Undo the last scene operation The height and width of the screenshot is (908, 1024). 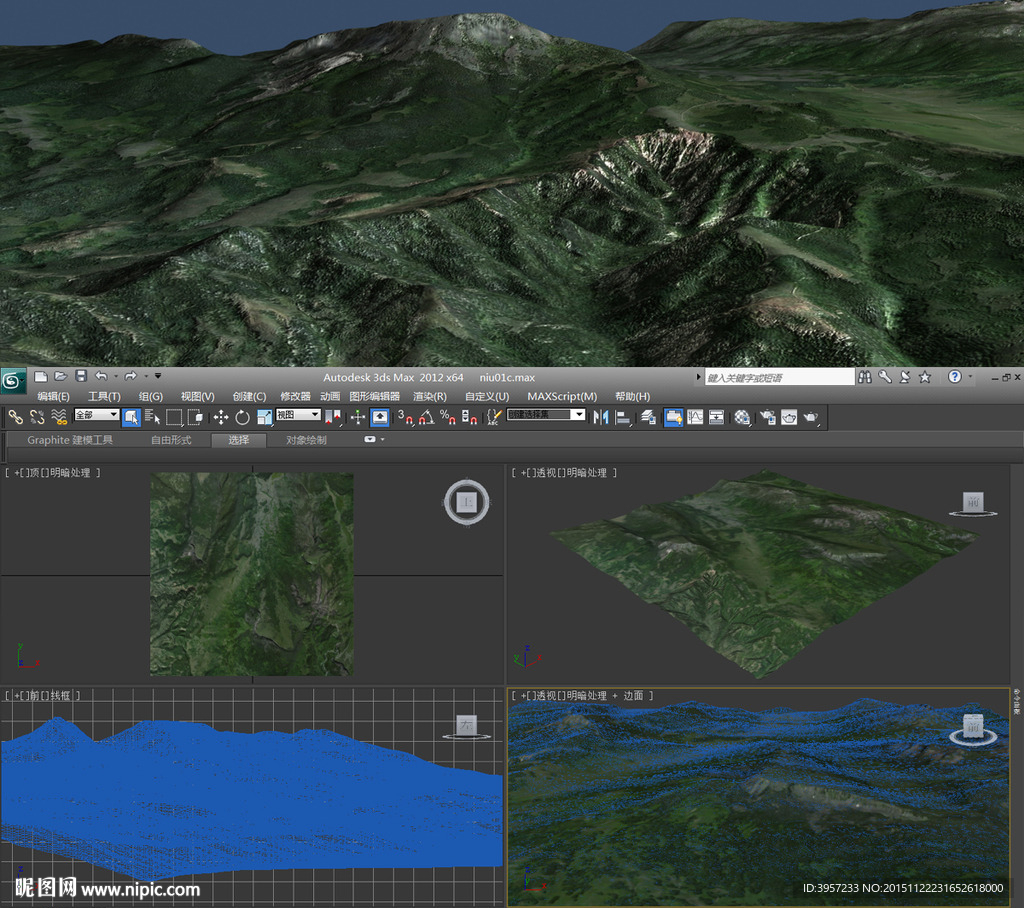click(x=101, y=376)
